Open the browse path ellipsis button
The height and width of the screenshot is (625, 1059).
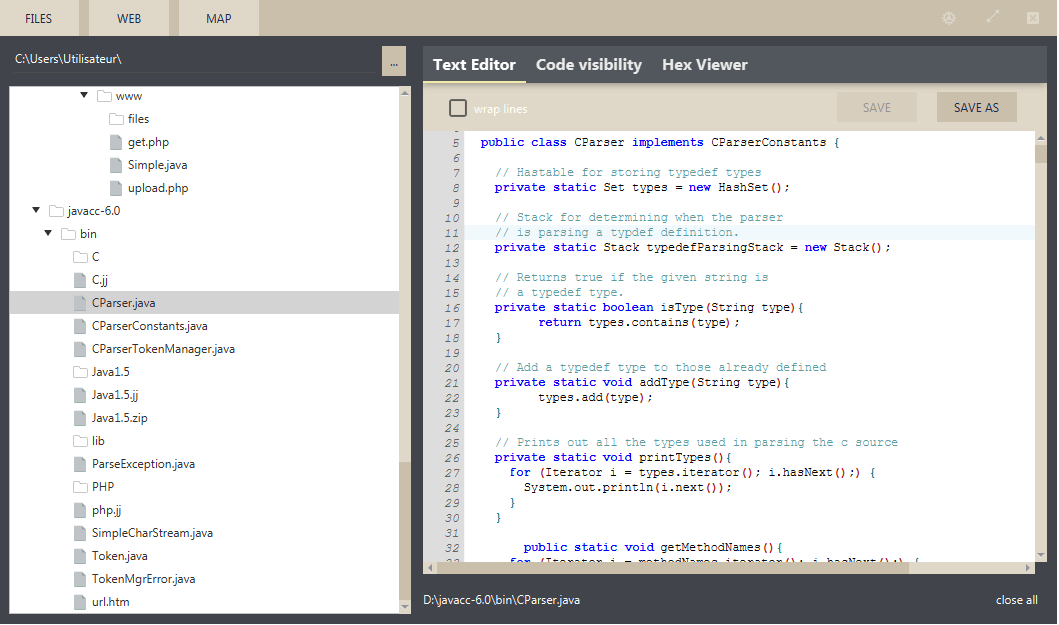tap(393, 62)
